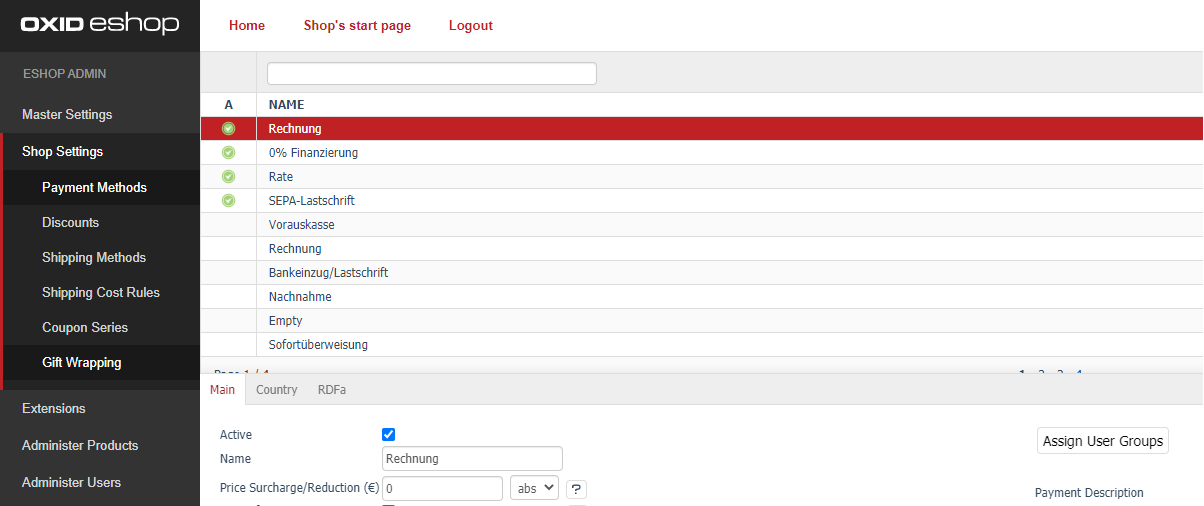Click Assign User Groups button
The height and width of the screenshot is (506, 1204).
pyautogui.click(x=1102, y=441)
